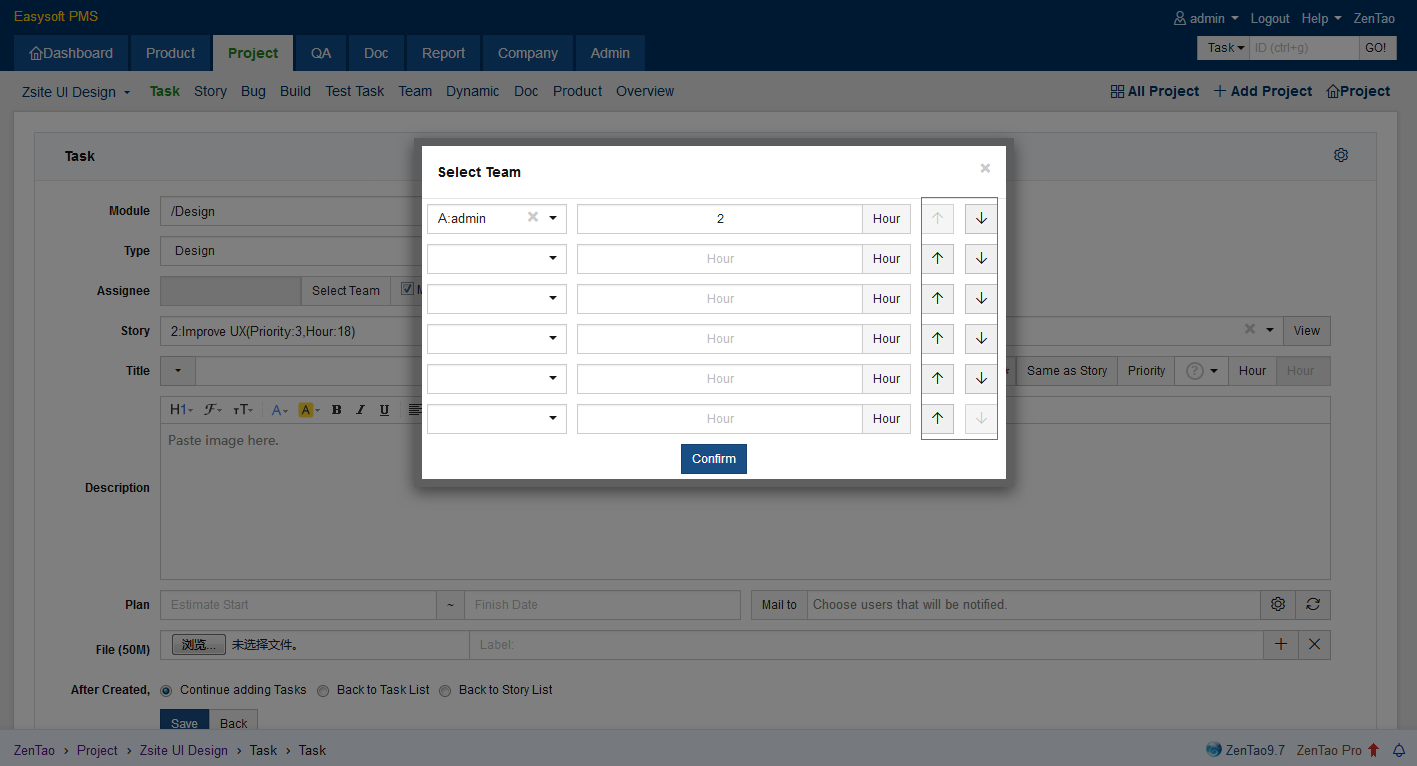Image resolution: width=1417 pixels, height=766 pixels.
Task: Click refresh icon next to Mail to
Action: [1313, 605]
